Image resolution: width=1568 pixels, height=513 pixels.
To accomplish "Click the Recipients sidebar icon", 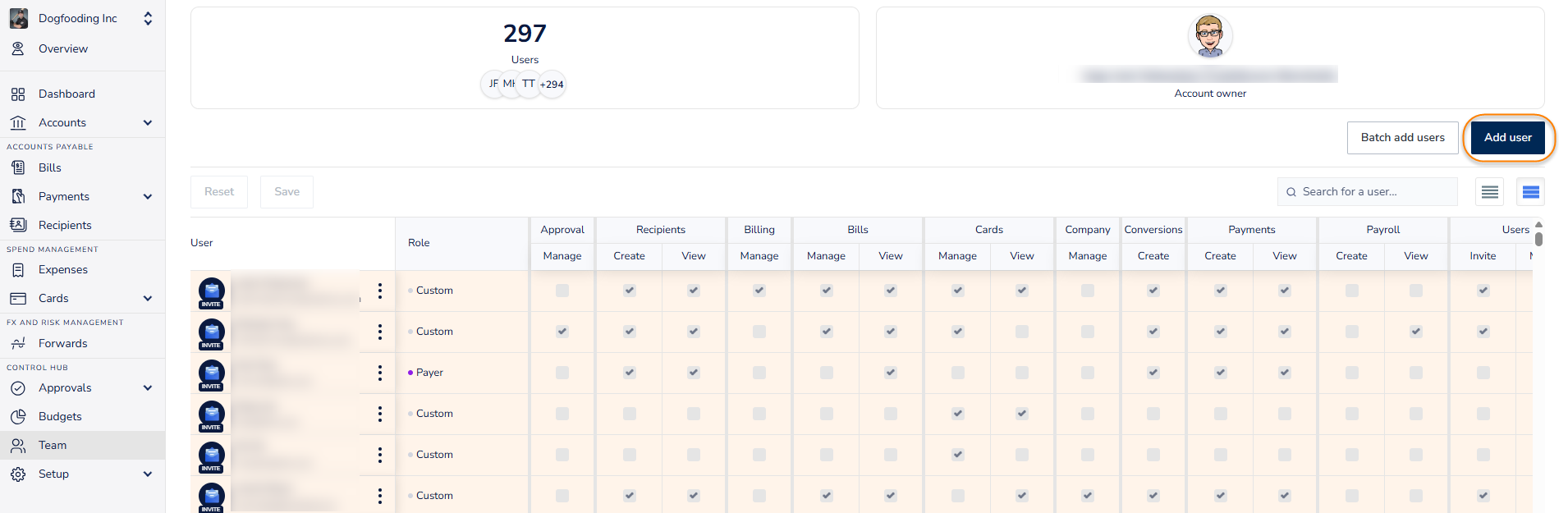I will coord(18,225).
